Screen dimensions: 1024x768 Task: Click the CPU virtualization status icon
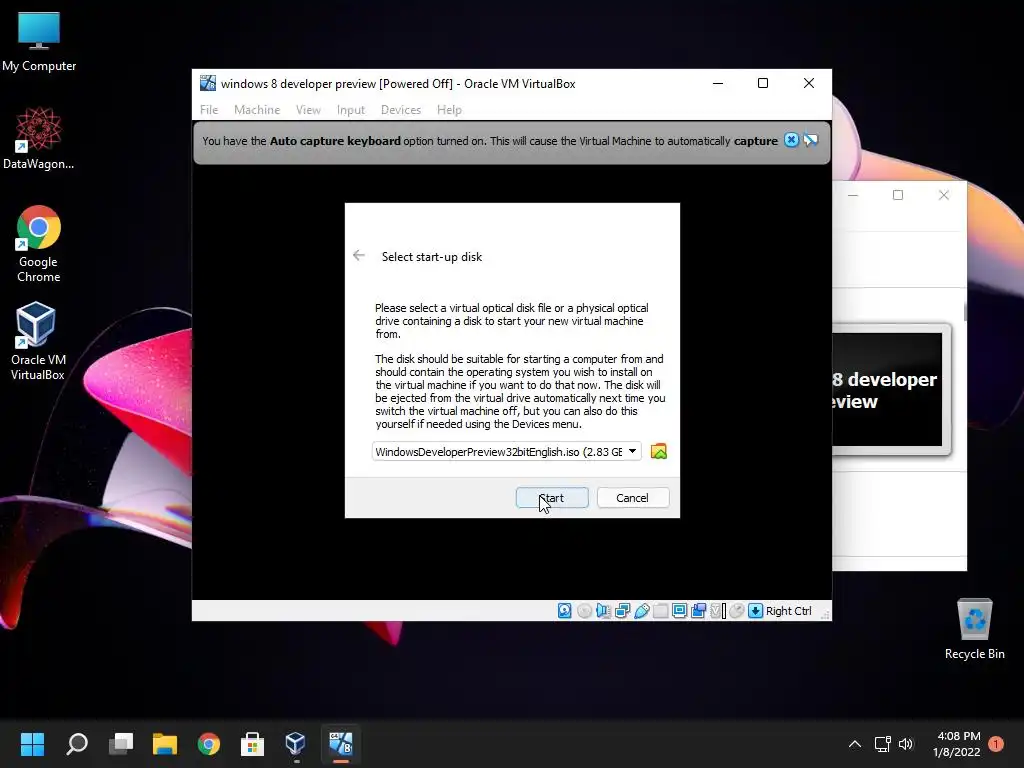point(718,611)
